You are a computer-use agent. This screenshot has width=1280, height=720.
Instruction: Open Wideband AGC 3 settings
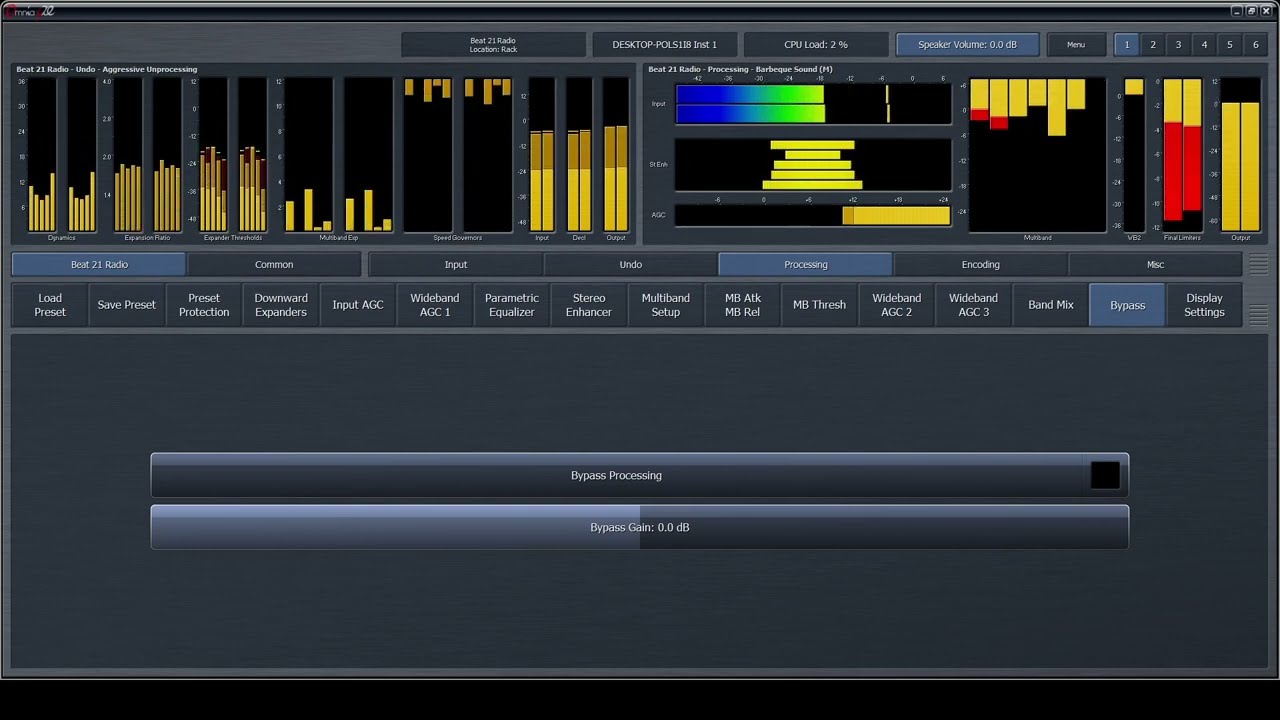(974, 305)
